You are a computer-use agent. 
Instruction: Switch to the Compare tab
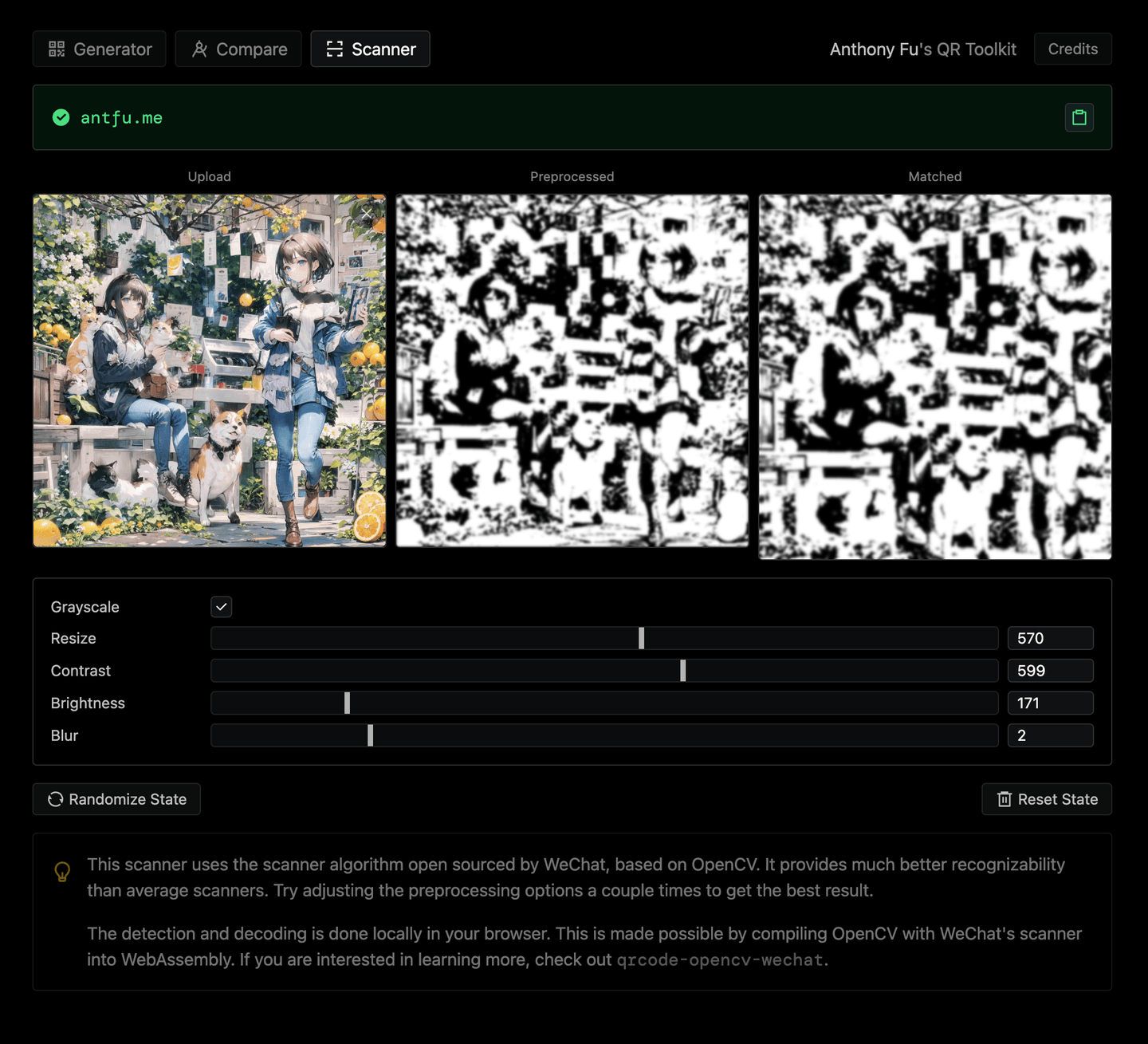[238, 49]
